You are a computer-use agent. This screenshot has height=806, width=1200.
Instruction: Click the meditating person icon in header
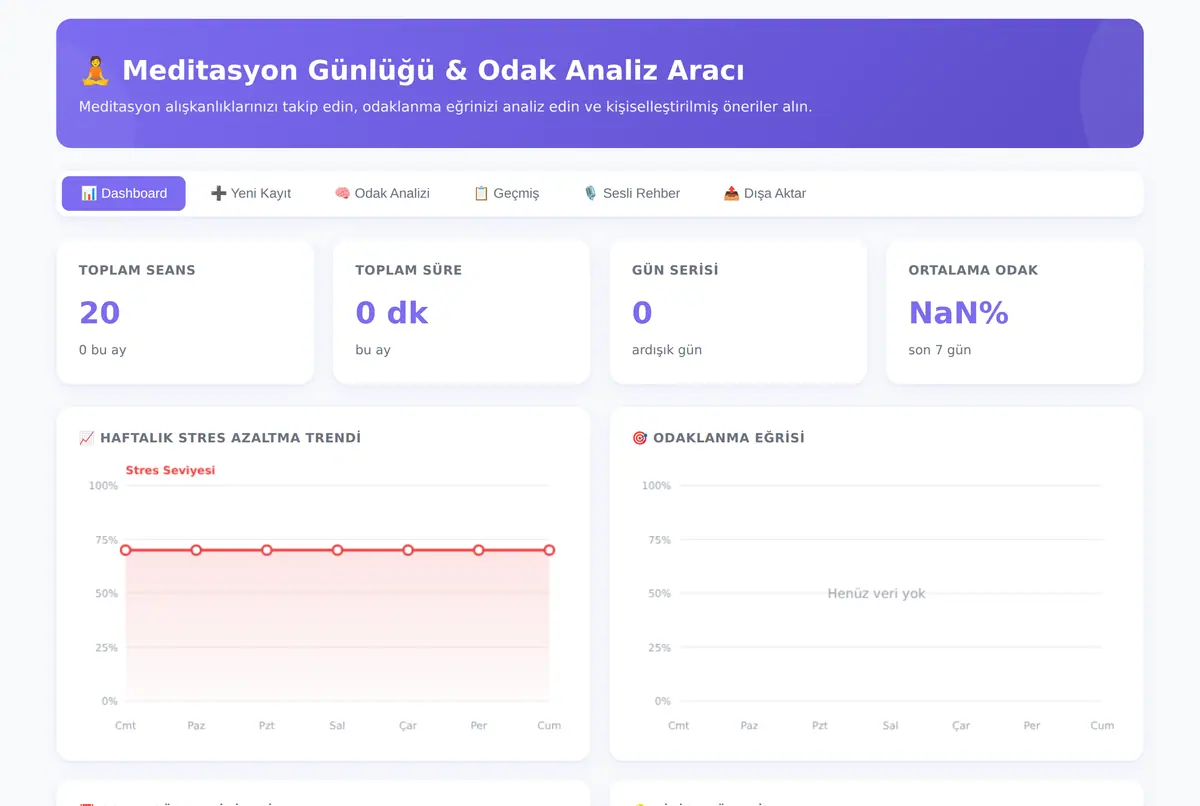(x=95, y=71)
